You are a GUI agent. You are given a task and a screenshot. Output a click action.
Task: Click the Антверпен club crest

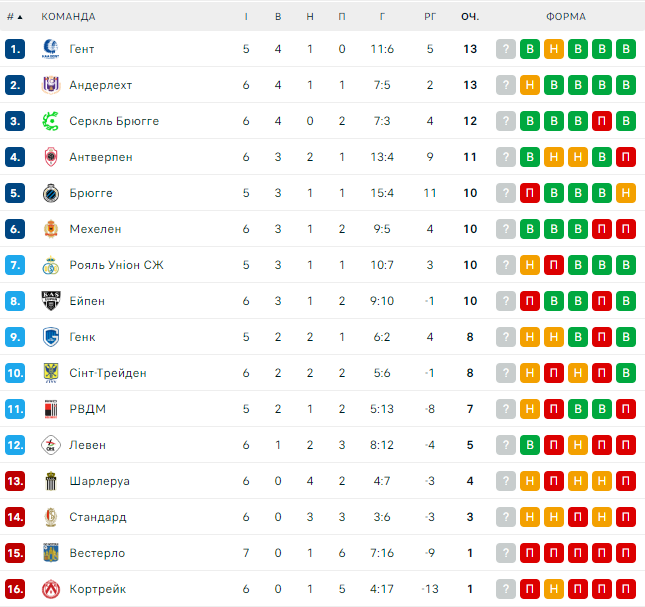point(51,157)
